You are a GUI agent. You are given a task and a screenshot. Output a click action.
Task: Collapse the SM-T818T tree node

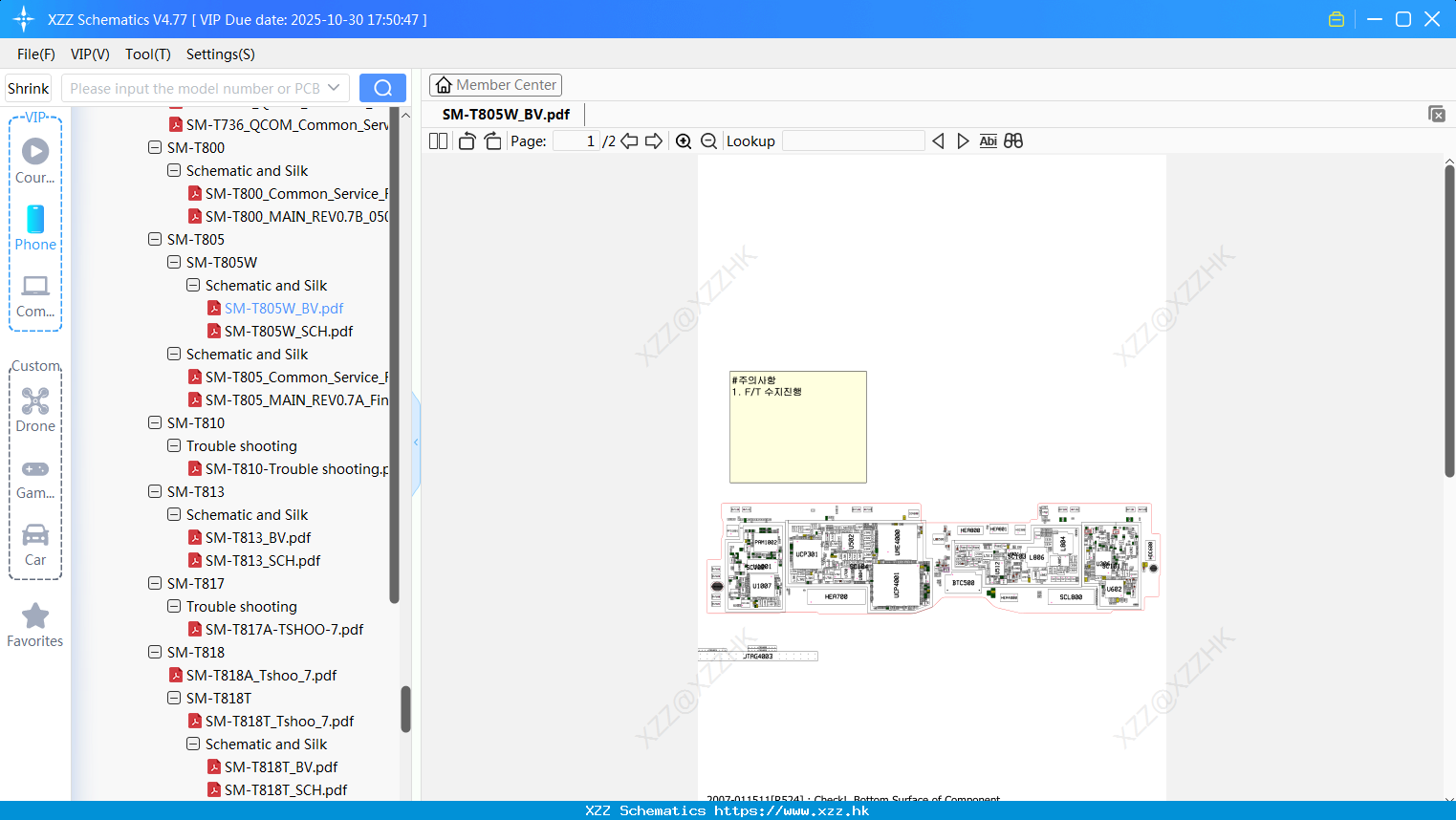click(174, 698)
